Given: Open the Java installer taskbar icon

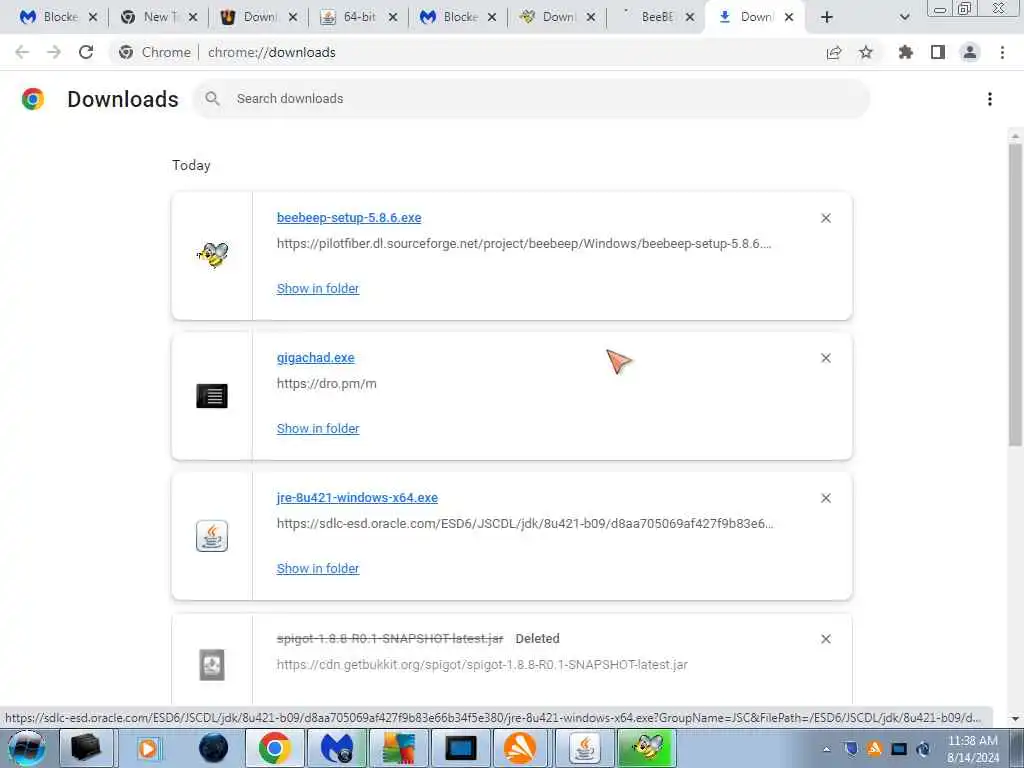Looking at the screenshot, I should tap(584, 748).
